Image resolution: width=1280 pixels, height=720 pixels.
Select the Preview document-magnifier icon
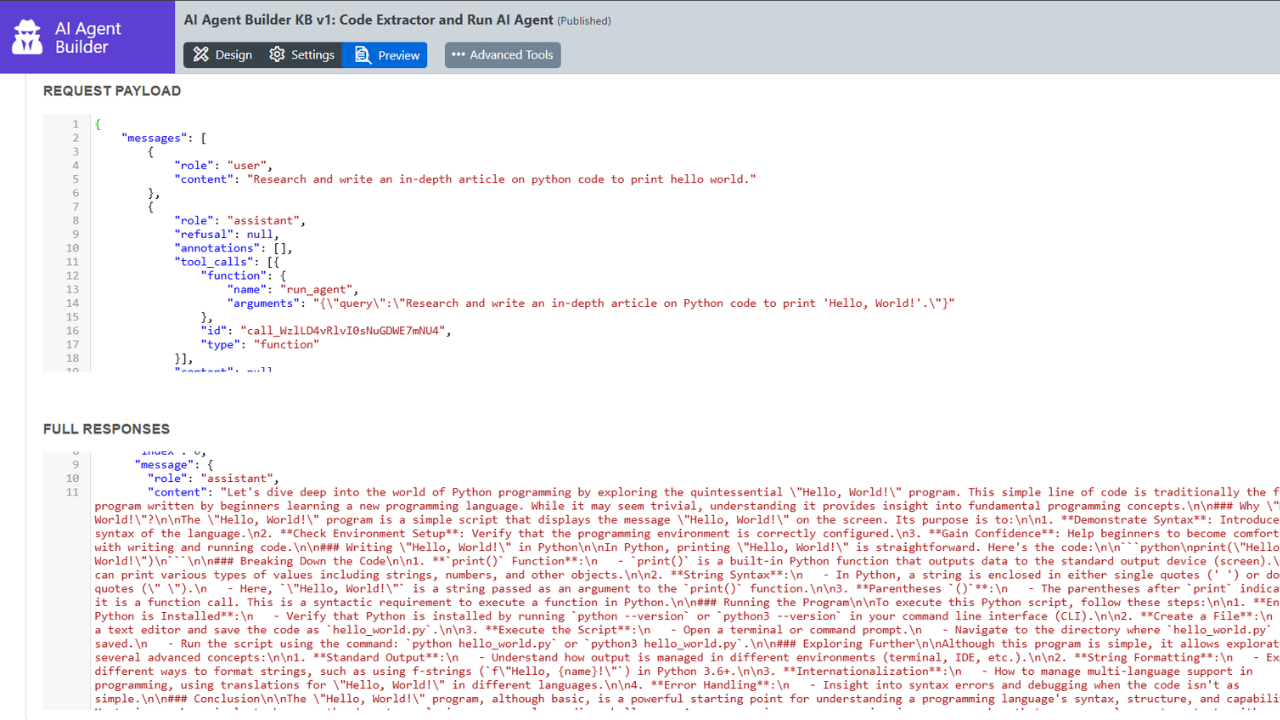pos(362,55)
